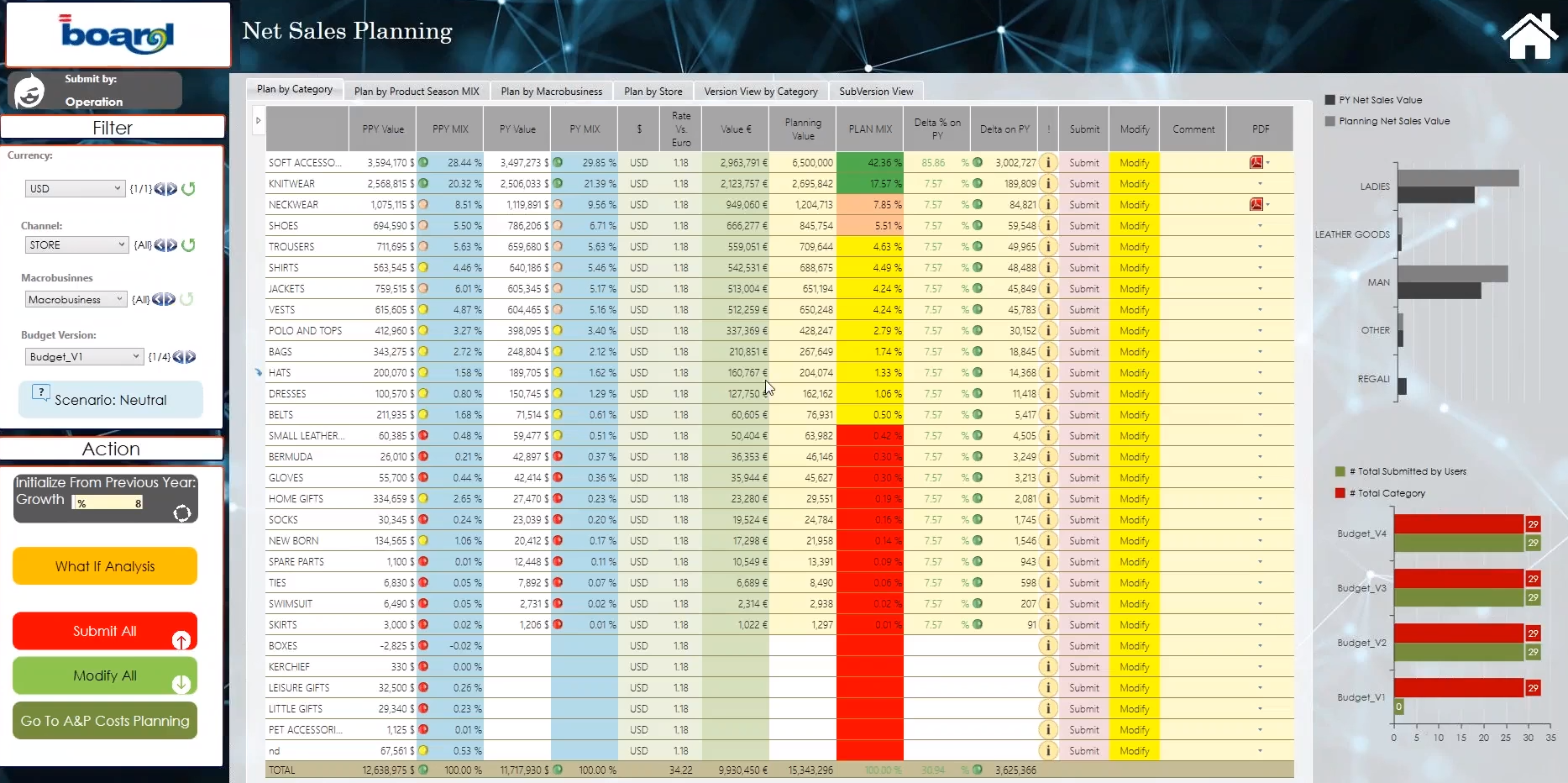Click previous arrow beside Channel selector
1568x783 pixels.
pyautogui.click(x=160, y=245)
